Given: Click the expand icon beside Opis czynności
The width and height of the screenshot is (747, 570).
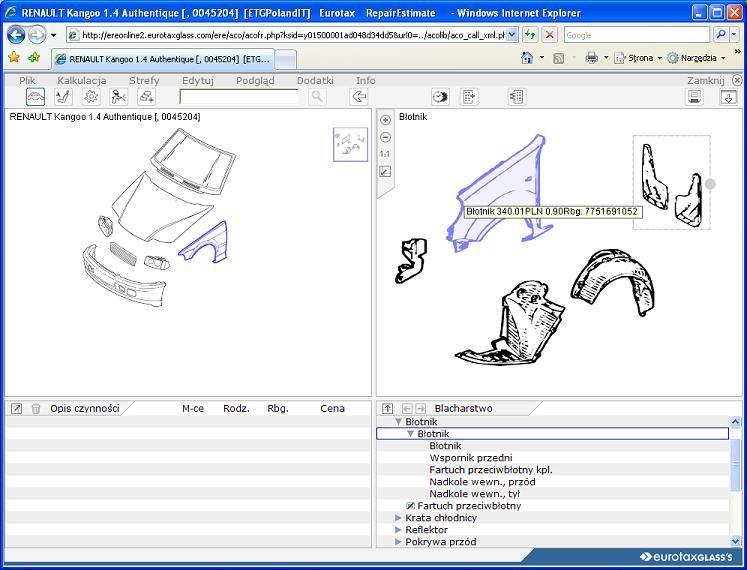Looking at the screenshot, I should click(x=16, y=408).
